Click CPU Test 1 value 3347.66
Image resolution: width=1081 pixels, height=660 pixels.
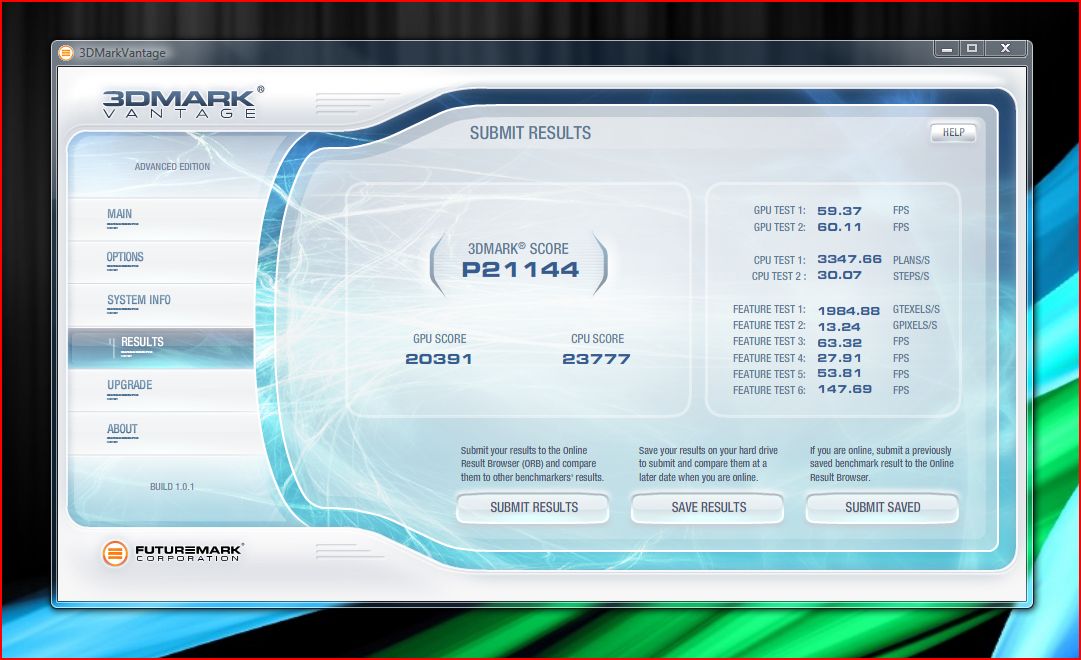(x=849, y=259)
